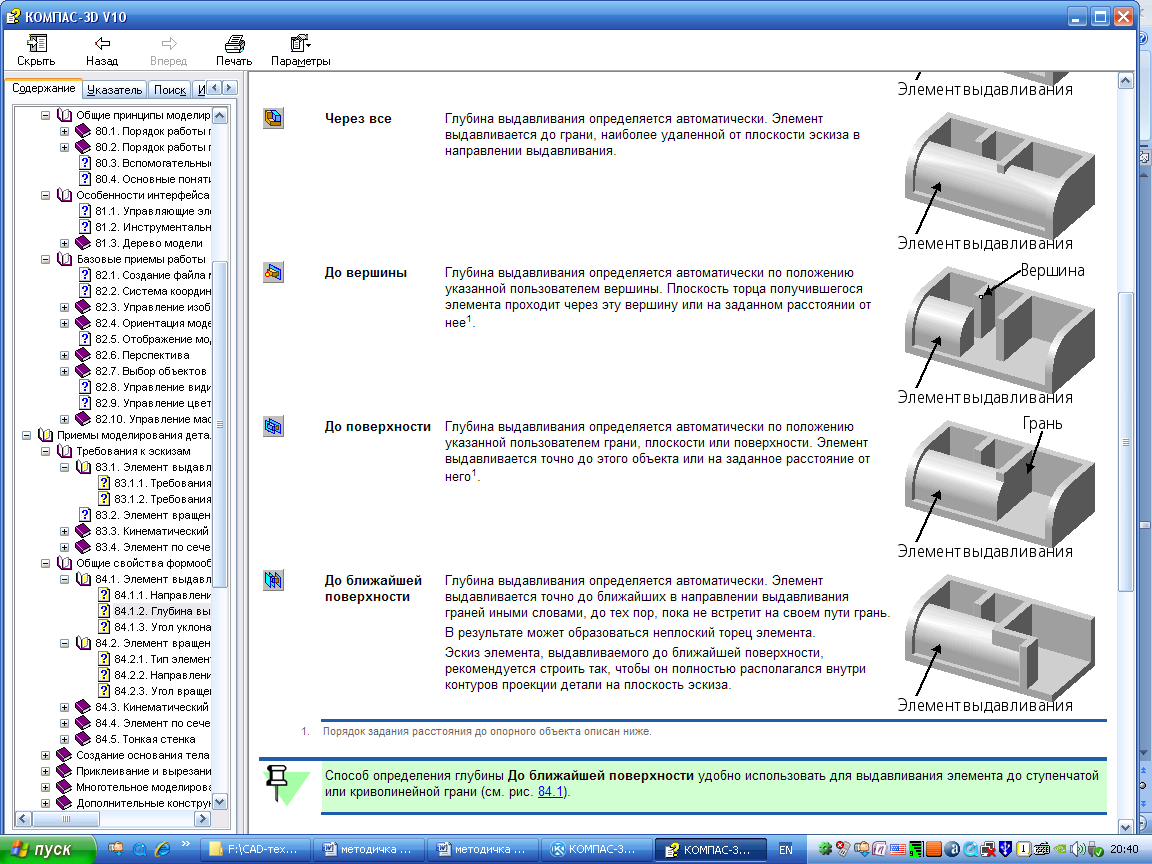Click the tree horizontal scrollbar right arrow
Screen dimensions: 1152x864
[204, 818]
